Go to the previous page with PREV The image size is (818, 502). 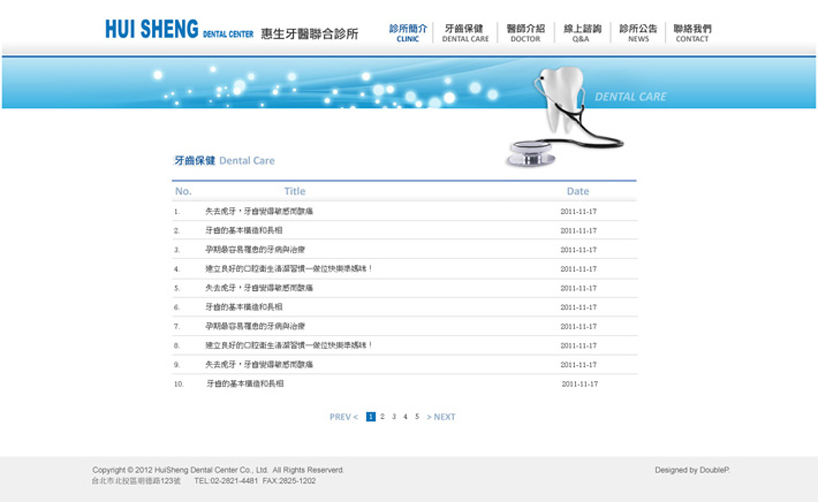tap(343, 417)
